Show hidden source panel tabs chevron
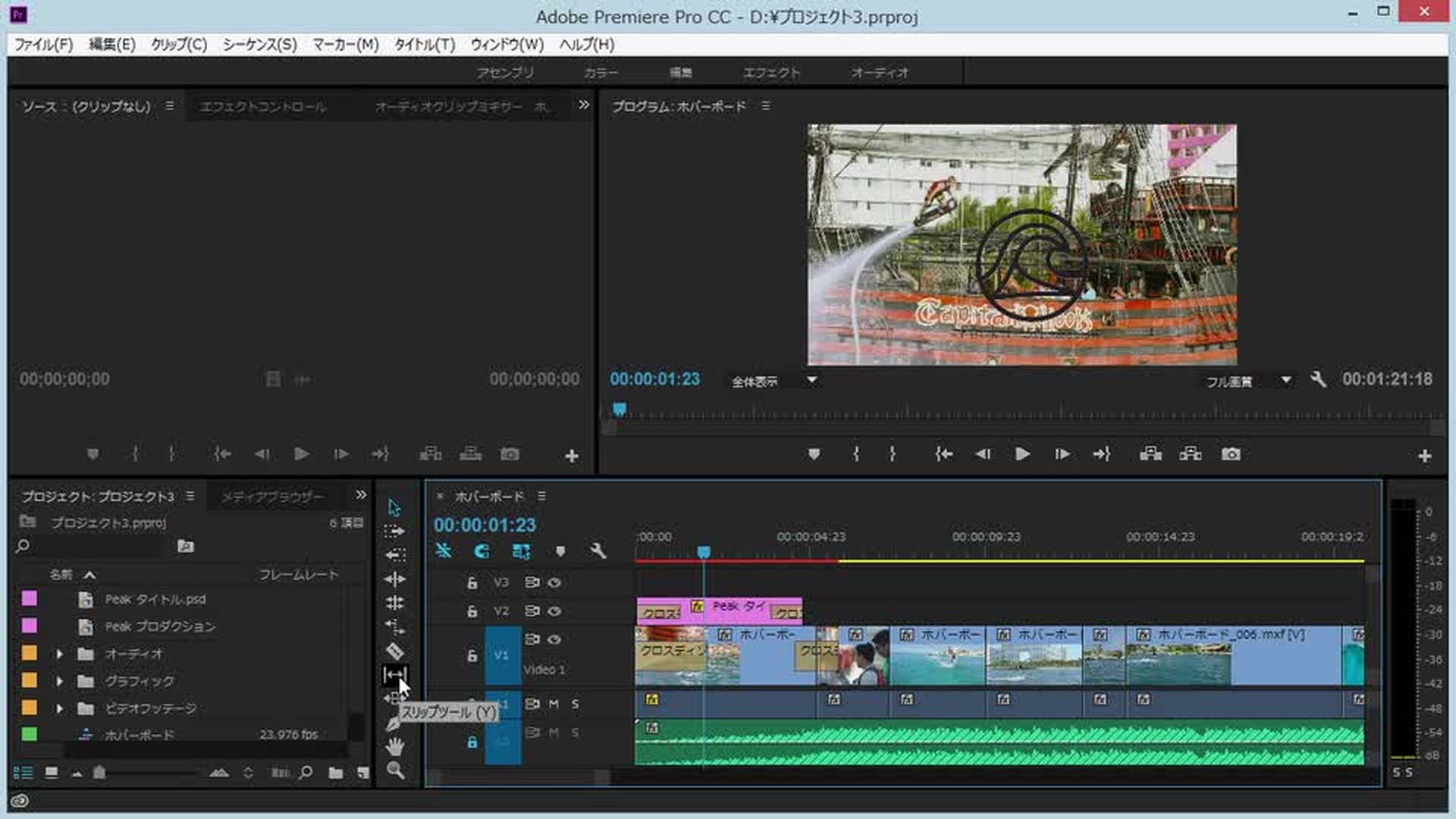 [584, 105]
